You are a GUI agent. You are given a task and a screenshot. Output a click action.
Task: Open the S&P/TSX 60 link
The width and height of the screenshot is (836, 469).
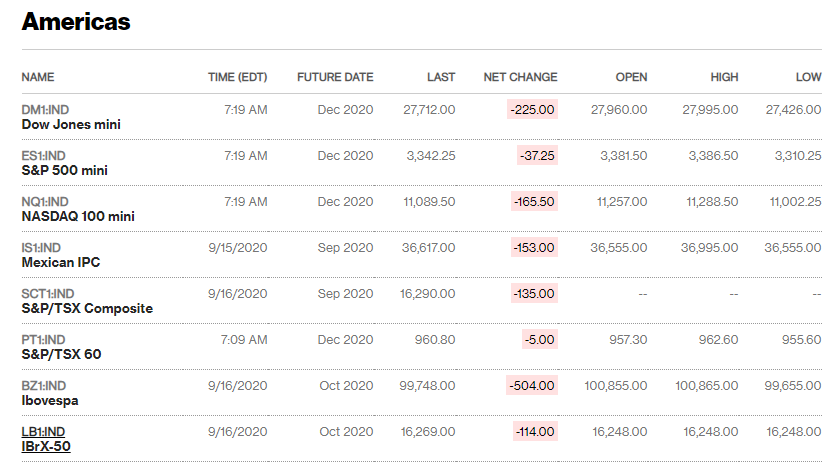point(61,354)
